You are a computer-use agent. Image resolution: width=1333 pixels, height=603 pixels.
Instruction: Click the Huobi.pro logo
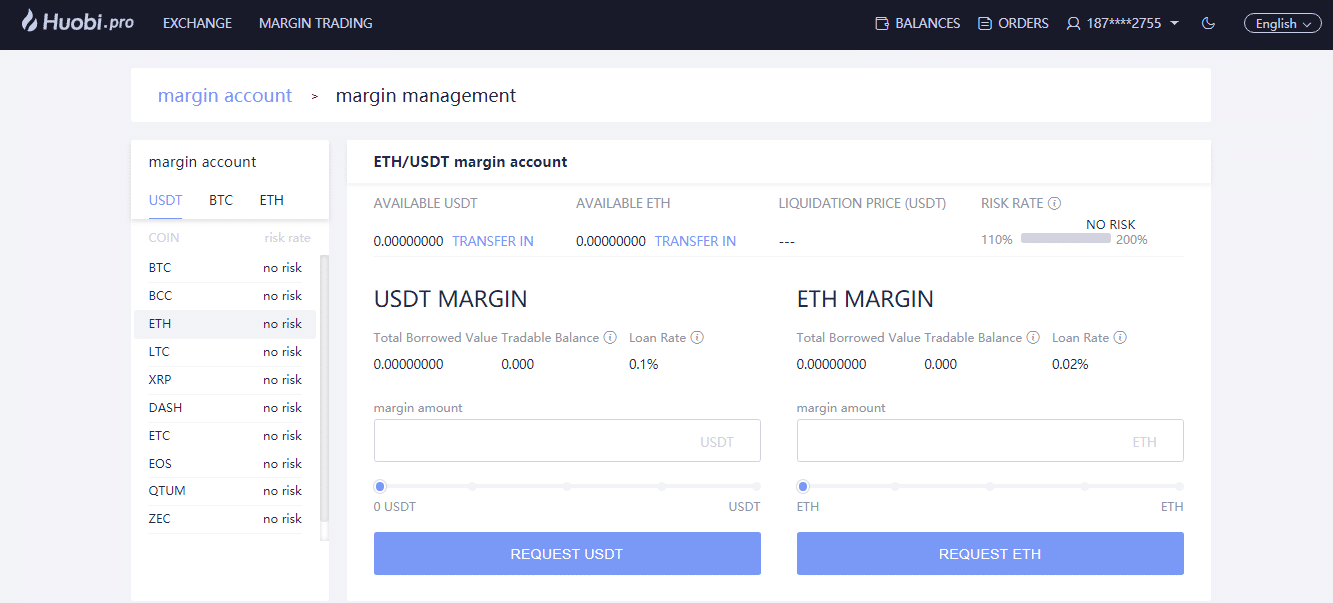[x=76, y=22]
